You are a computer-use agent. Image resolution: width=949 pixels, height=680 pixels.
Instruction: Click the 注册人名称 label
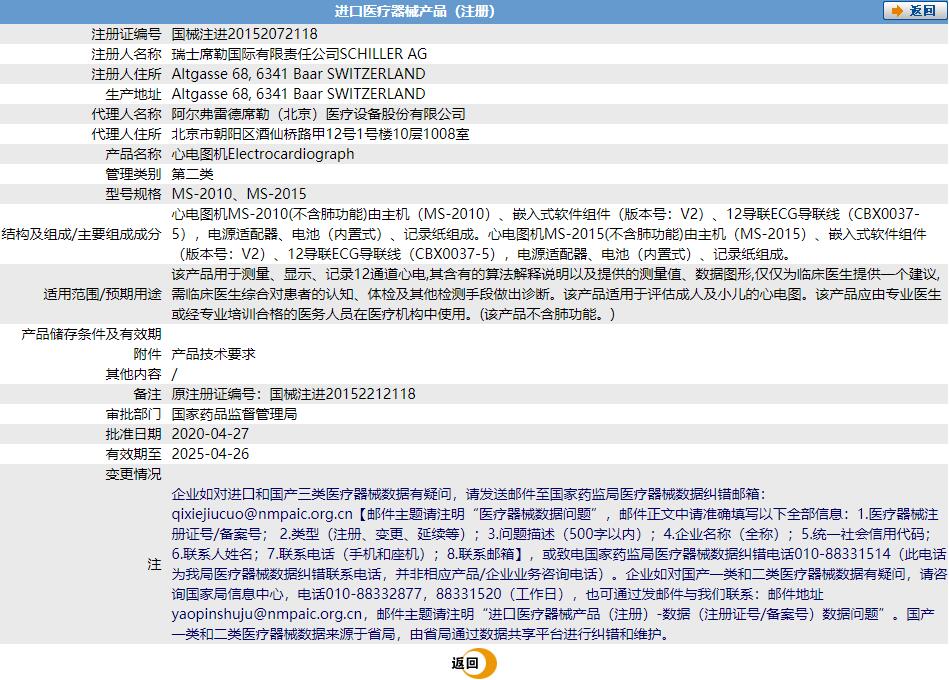pos(126,54)
